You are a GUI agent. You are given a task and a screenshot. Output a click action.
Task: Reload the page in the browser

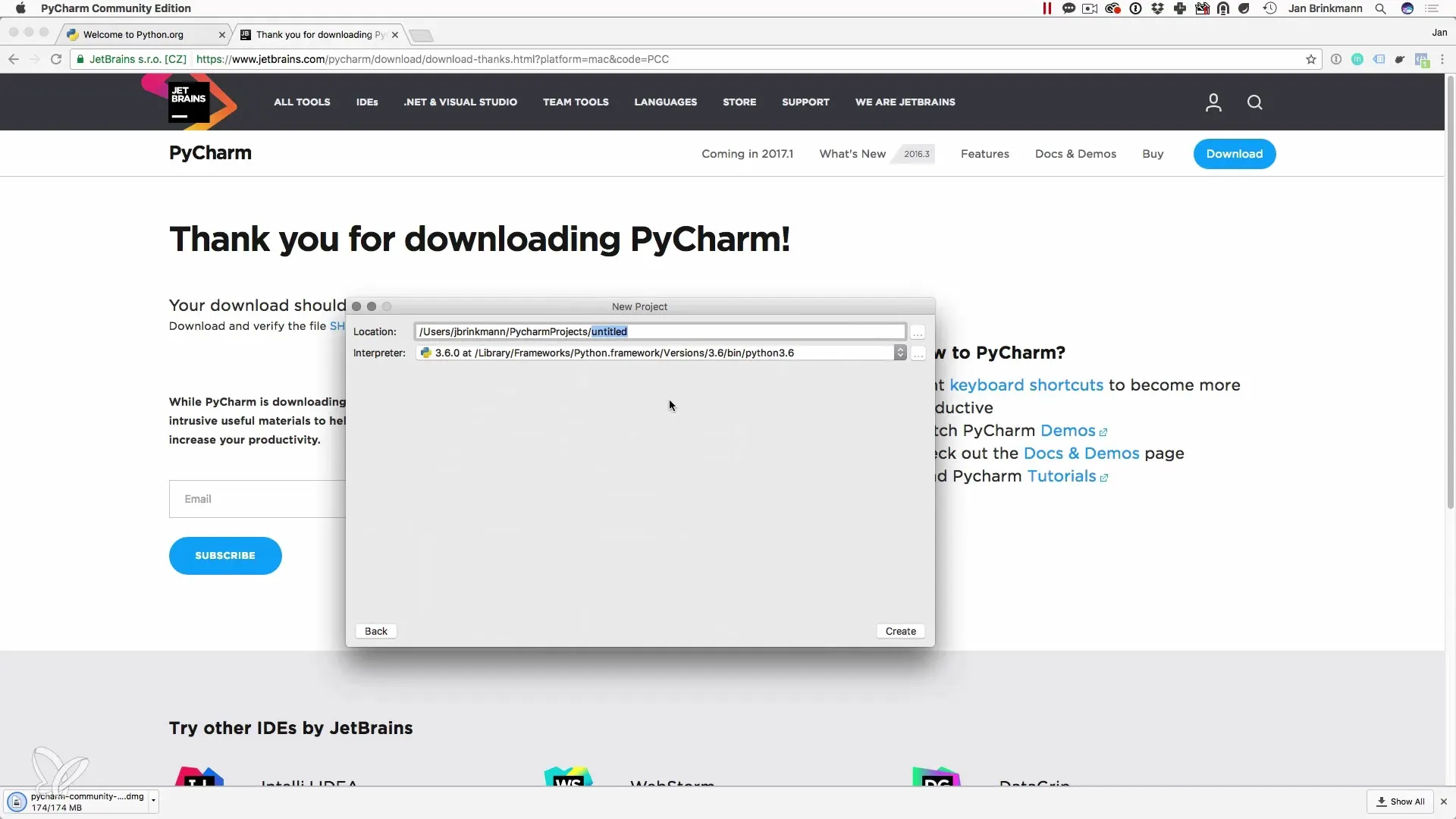56,59
